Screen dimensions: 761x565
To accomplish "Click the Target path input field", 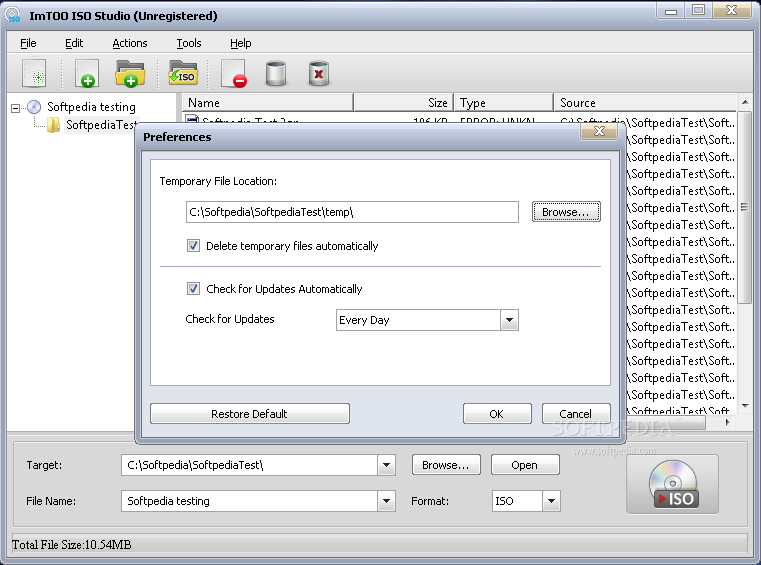I will point(249,465).
